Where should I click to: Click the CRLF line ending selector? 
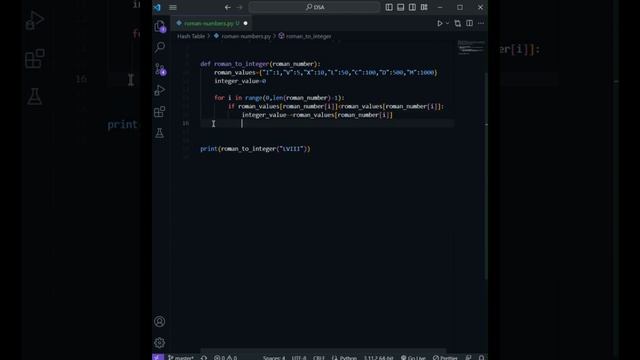319,358
